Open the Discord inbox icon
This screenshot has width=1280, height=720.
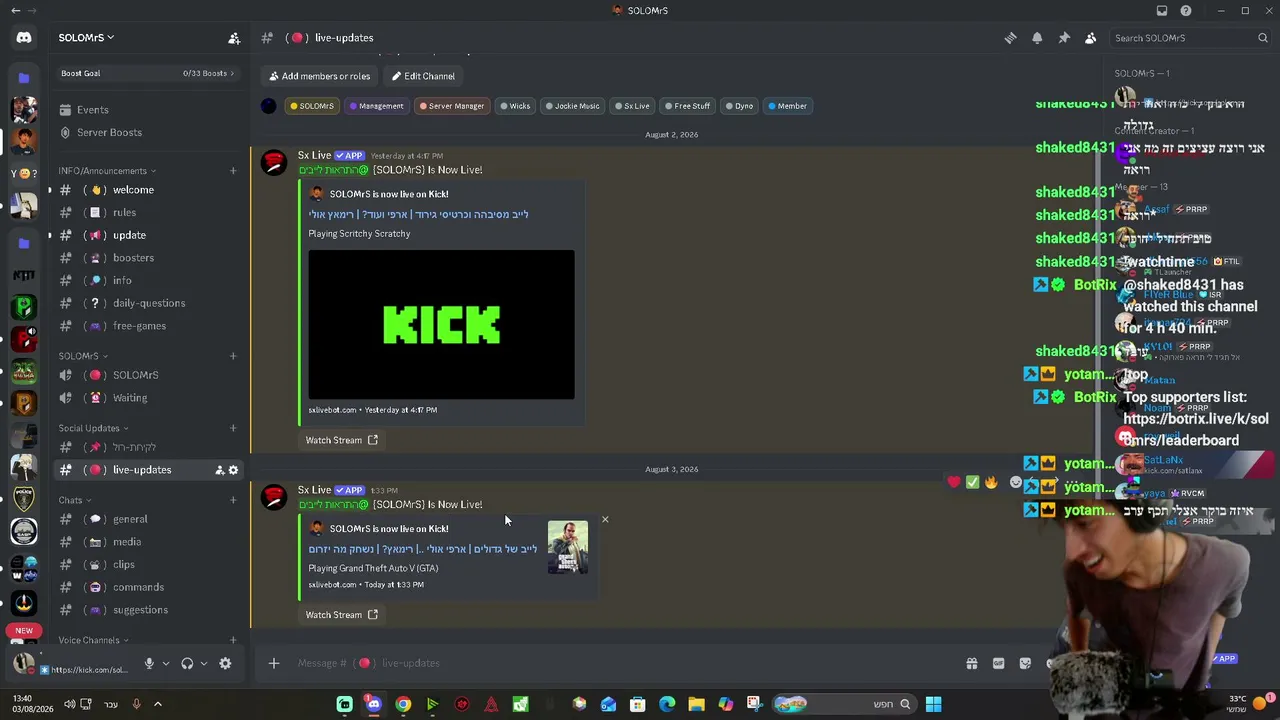click(x=1162, y=11)
